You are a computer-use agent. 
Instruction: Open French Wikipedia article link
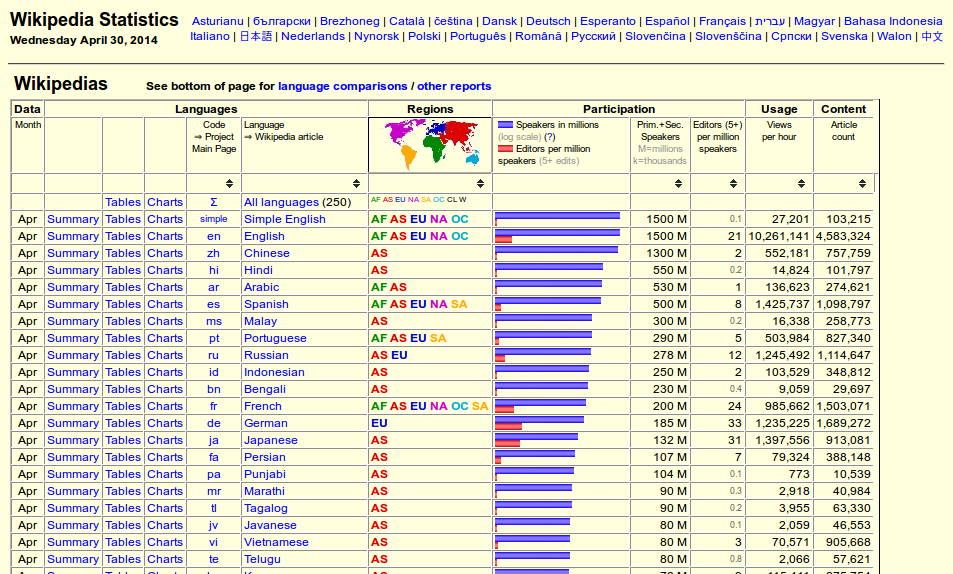[x=263, y=406]
